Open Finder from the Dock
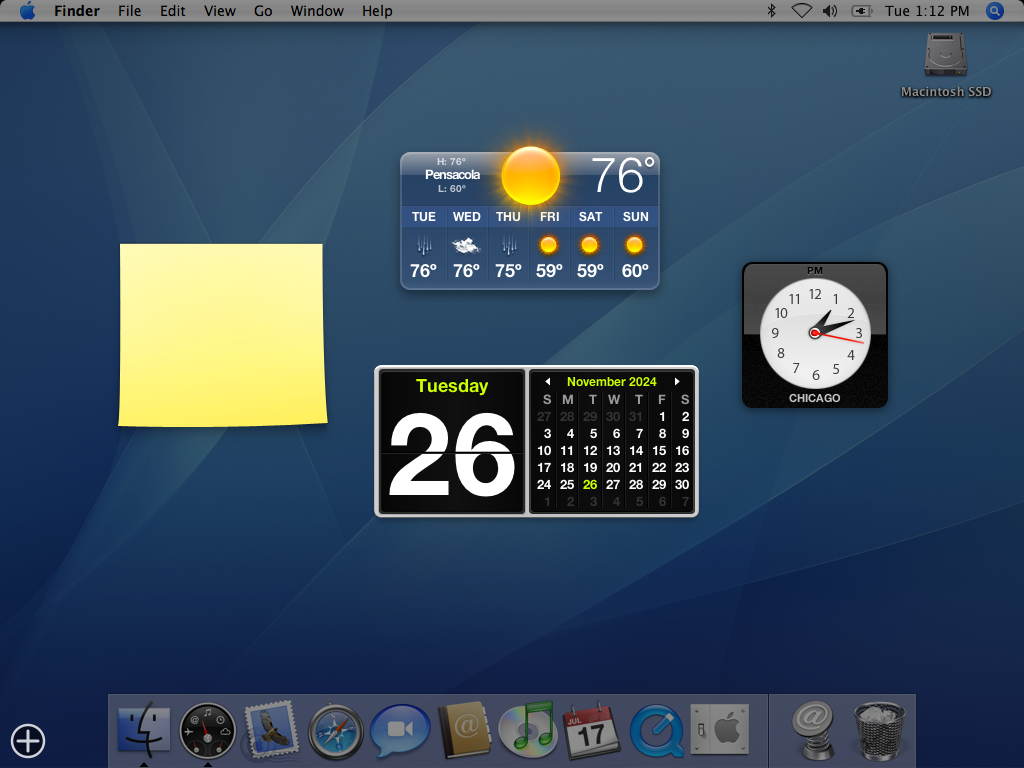 pyautogui.click(x=144, y=730)
